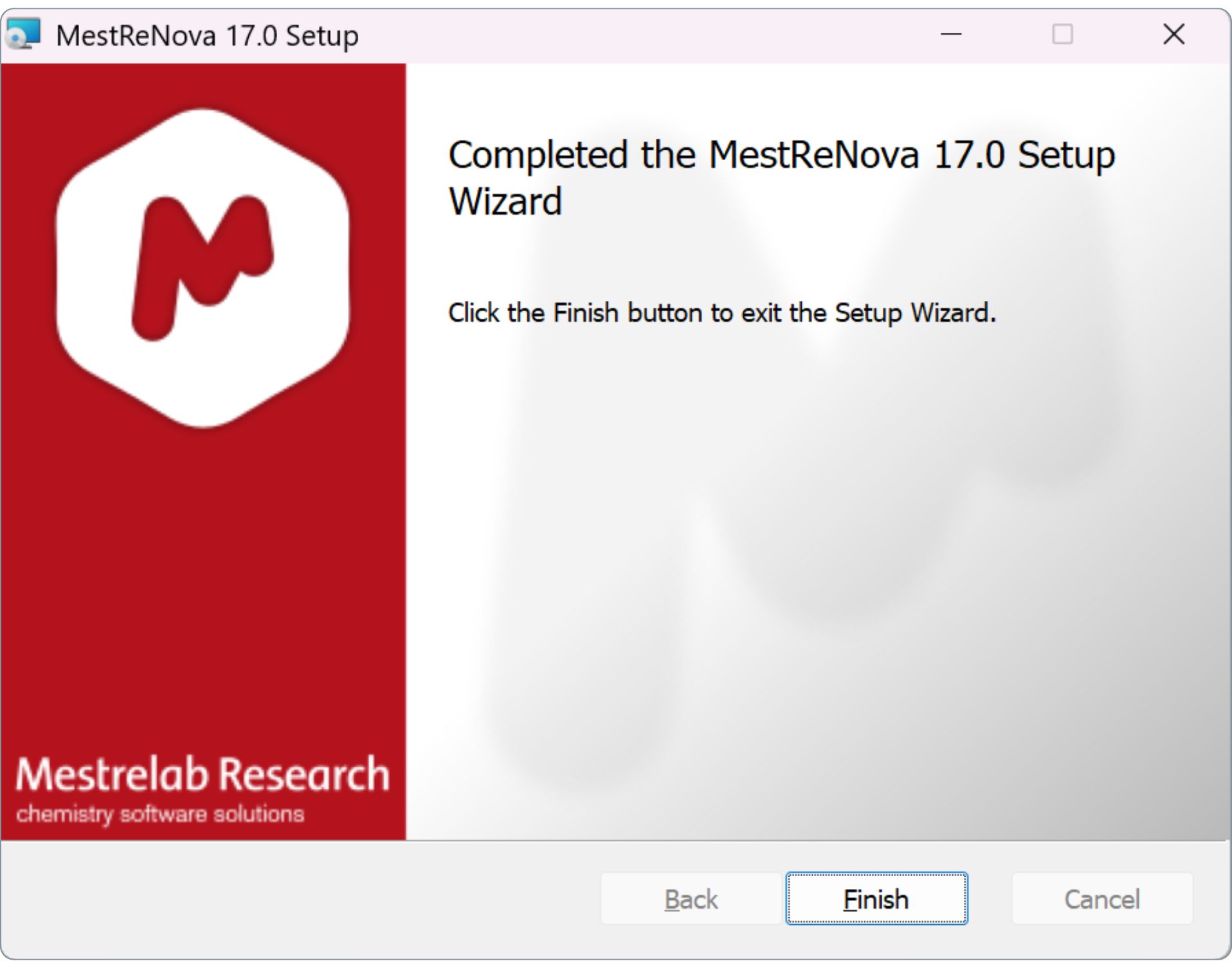Go Back to the previous setup step
The height and width of the screenshot is (968, 1232).
tap(691, 899)
